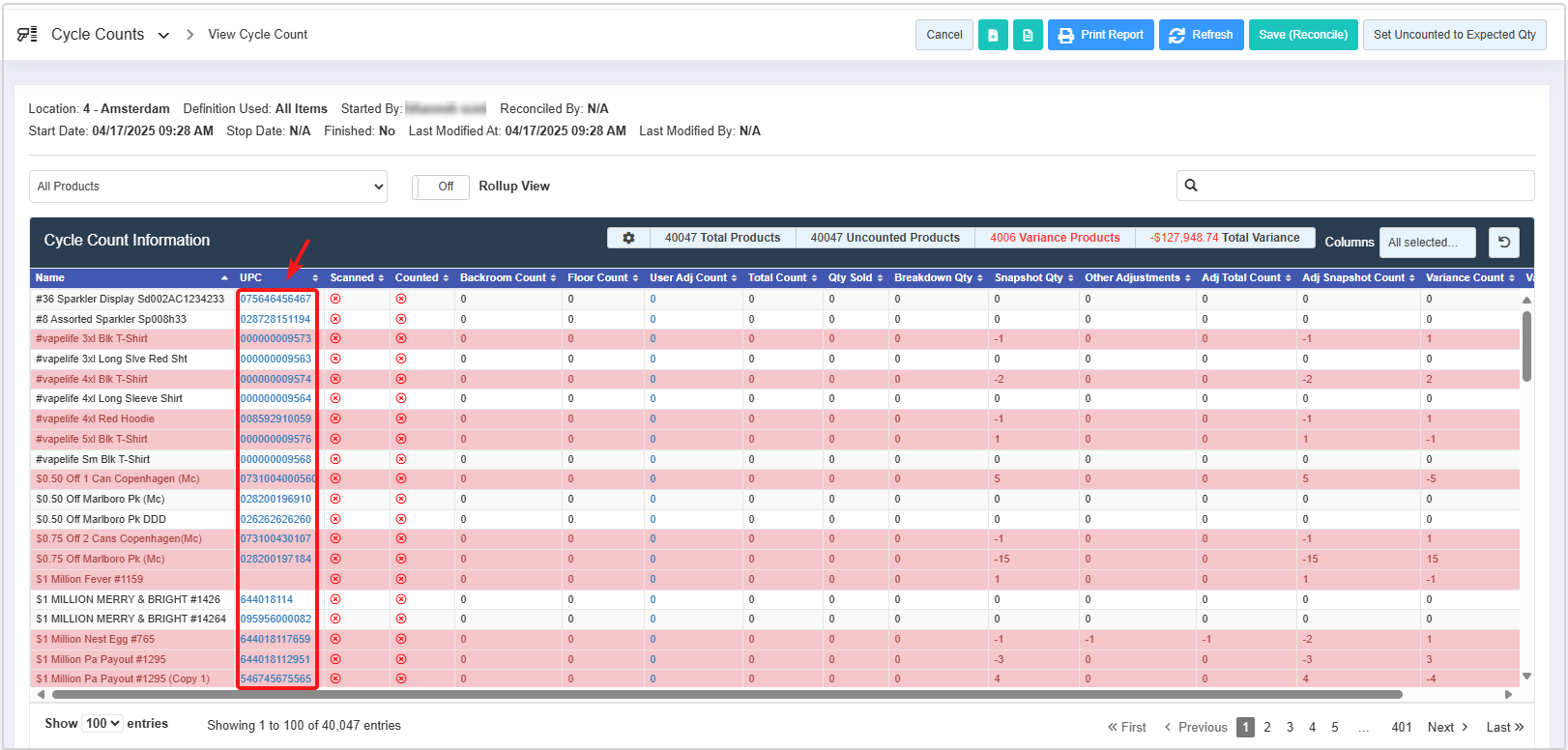Open UPC link 644018117659
This screenshot has height=750, width=1568.
coord(276,639)
